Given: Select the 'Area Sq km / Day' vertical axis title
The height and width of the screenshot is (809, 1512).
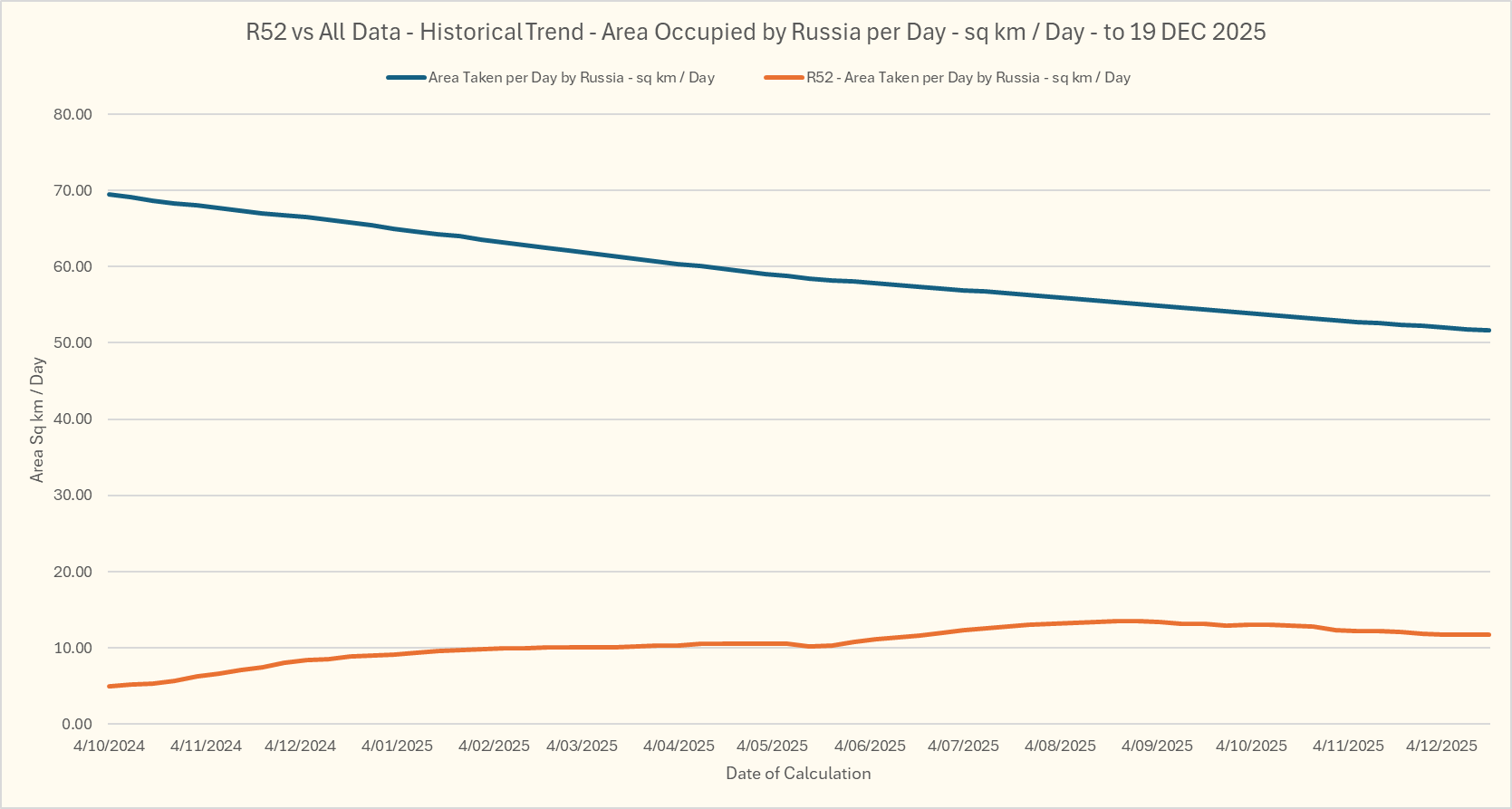Looking at the screenshot, I should click(37, 419).
